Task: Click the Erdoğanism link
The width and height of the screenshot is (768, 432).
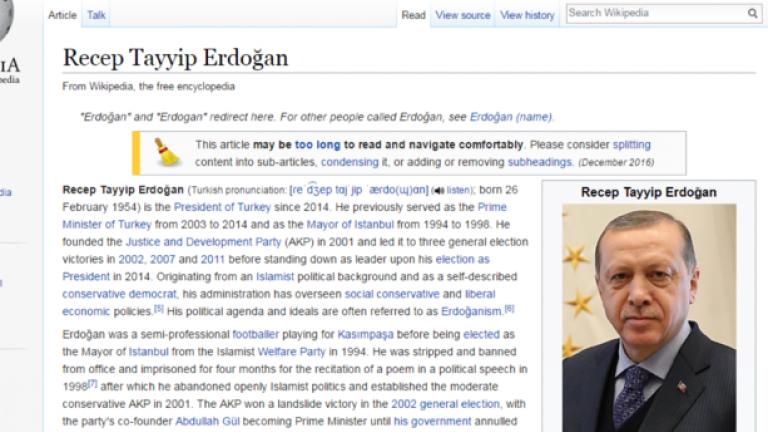Action: (471, 312)
